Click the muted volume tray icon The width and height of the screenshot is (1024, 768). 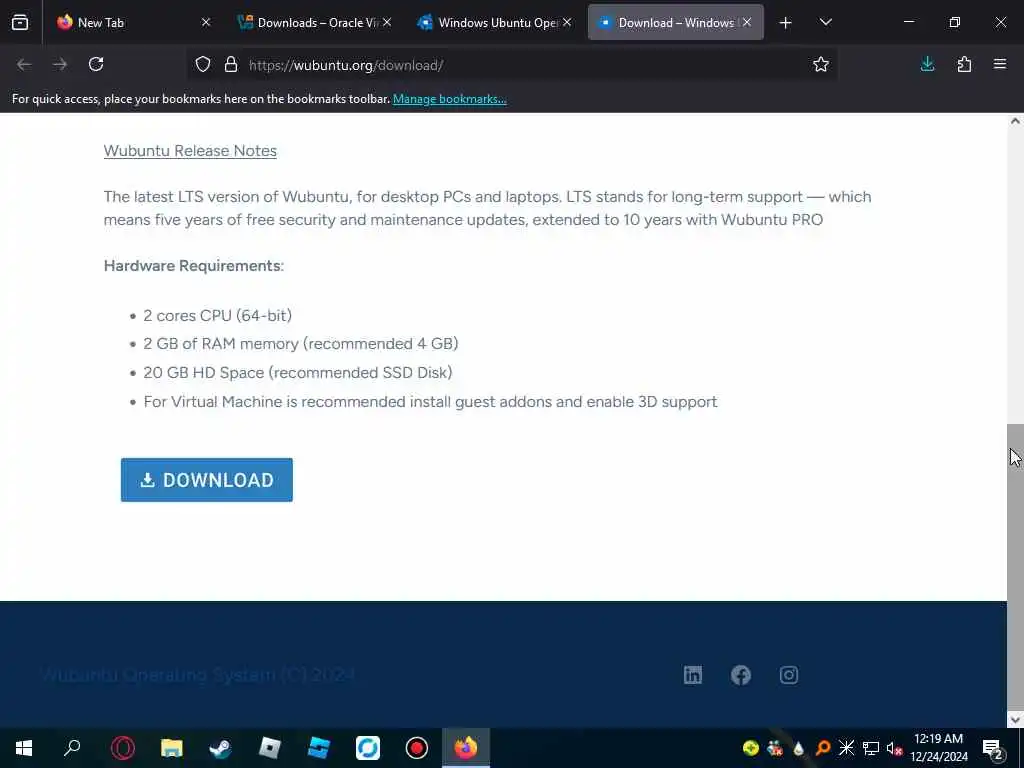895,748
